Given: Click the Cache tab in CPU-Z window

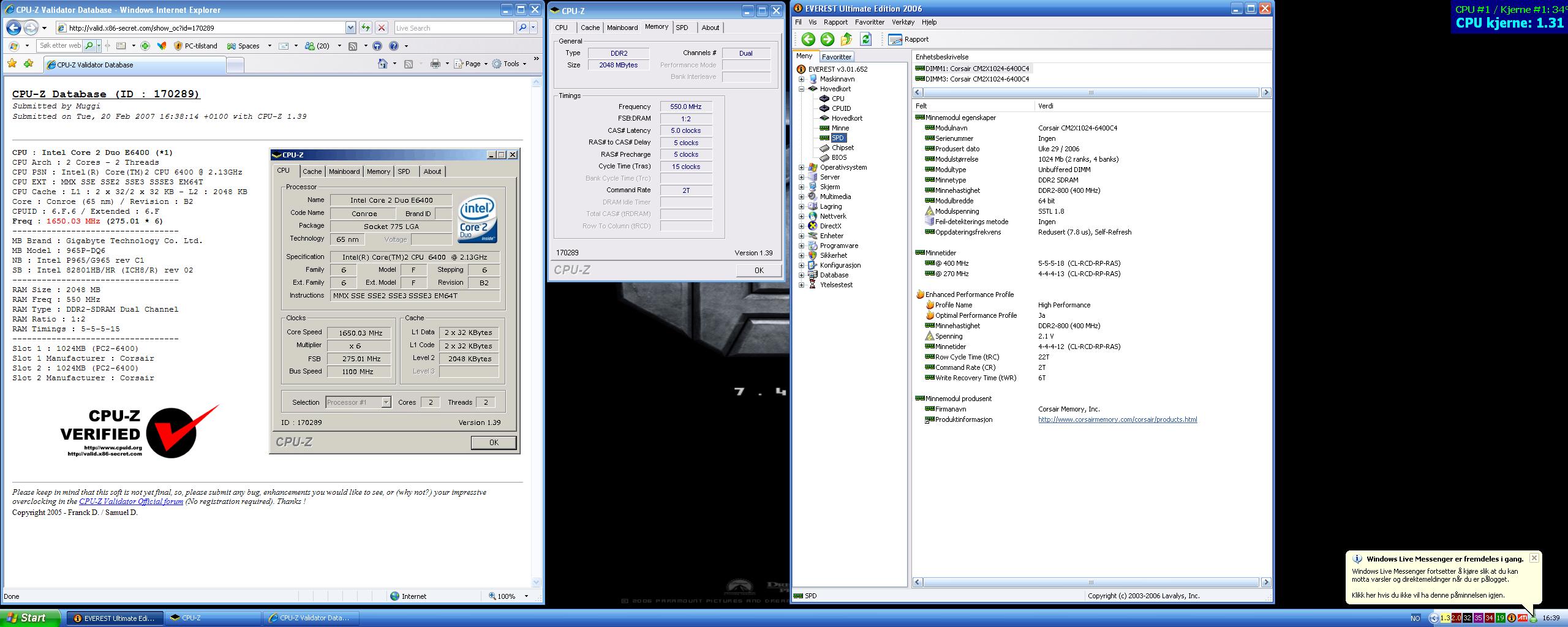Looking at the screenshot, I should tap(590, 28).
